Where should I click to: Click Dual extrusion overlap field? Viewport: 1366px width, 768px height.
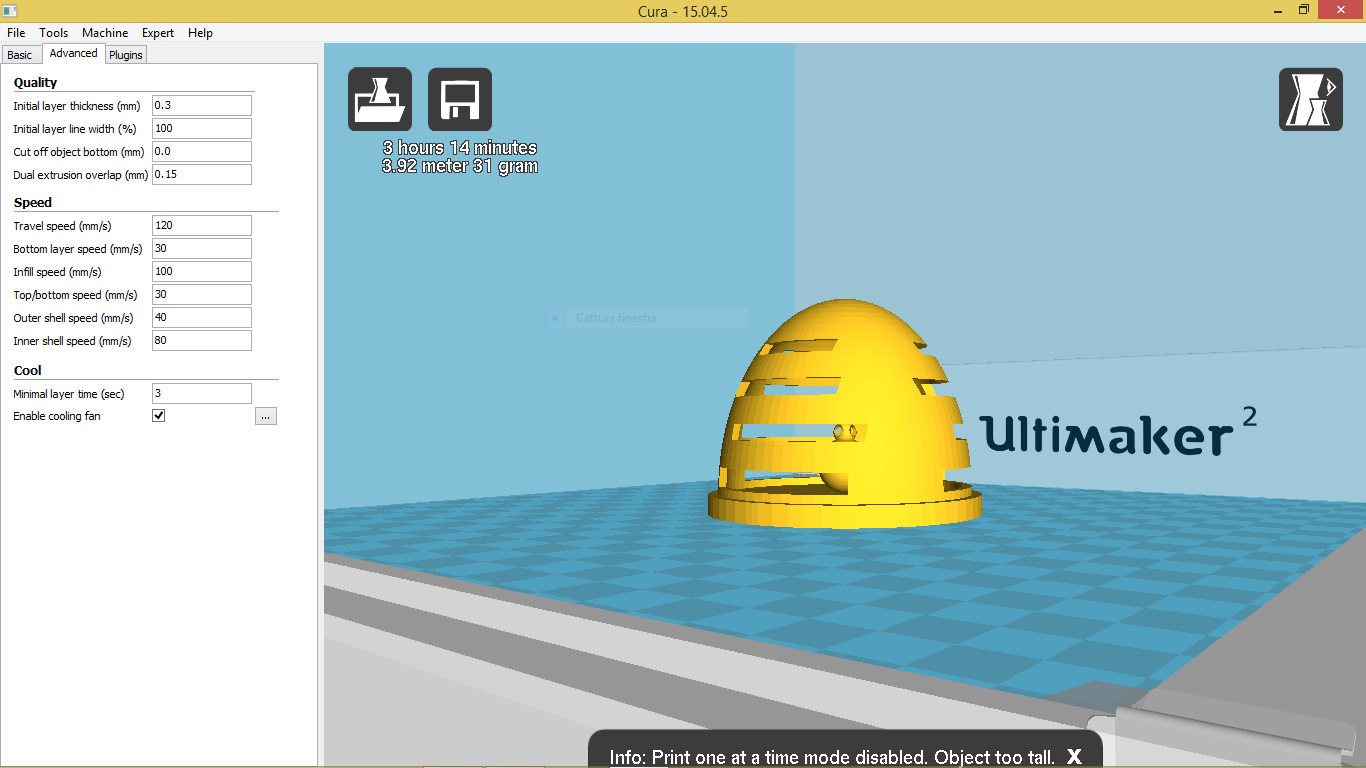[202, 175]
